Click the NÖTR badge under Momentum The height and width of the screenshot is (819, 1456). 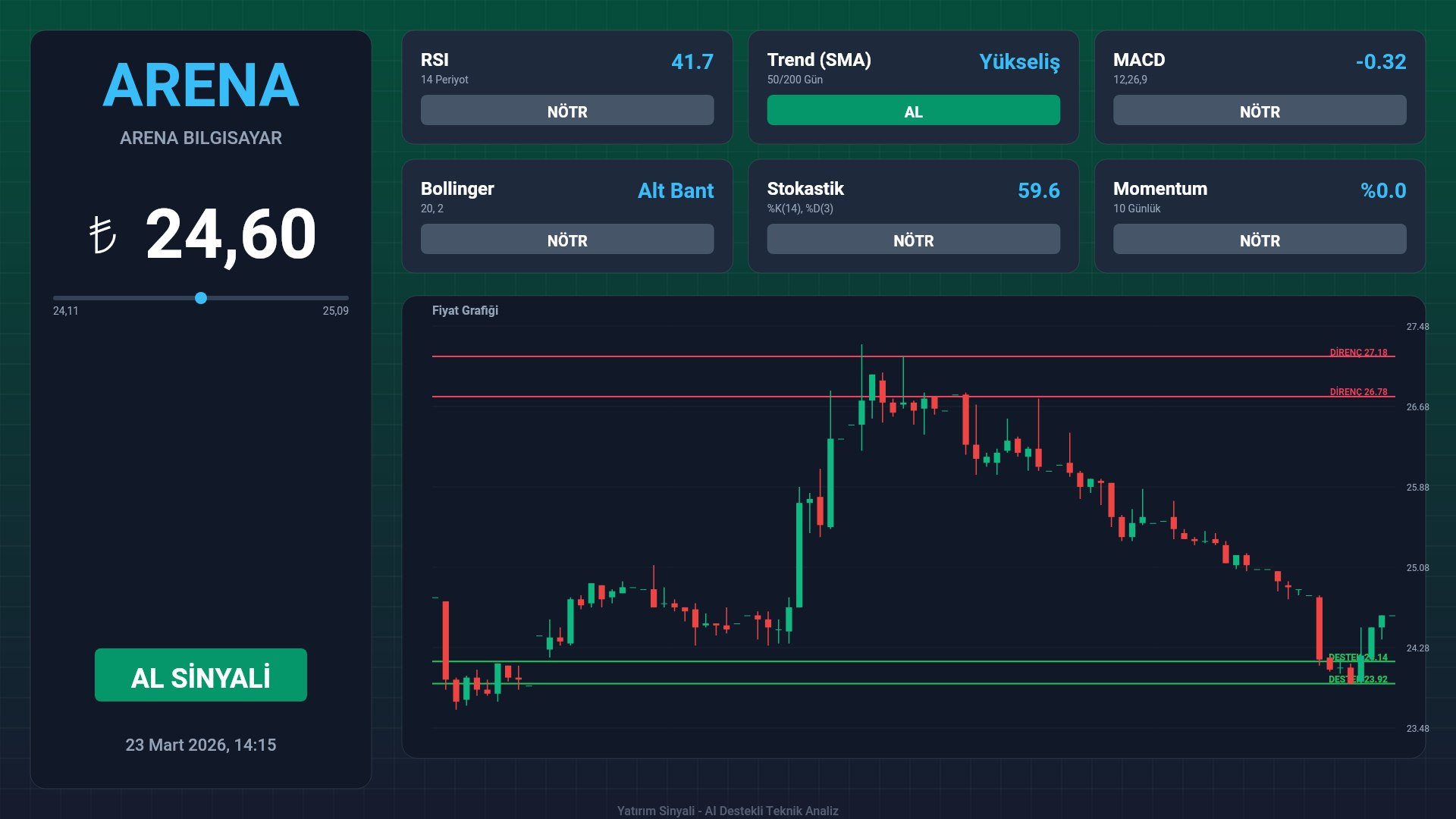tap(1259, 240)
